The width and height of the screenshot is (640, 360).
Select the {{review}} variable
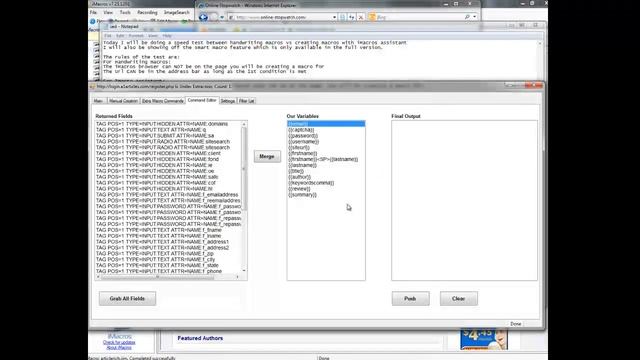(x=326, y=189)
